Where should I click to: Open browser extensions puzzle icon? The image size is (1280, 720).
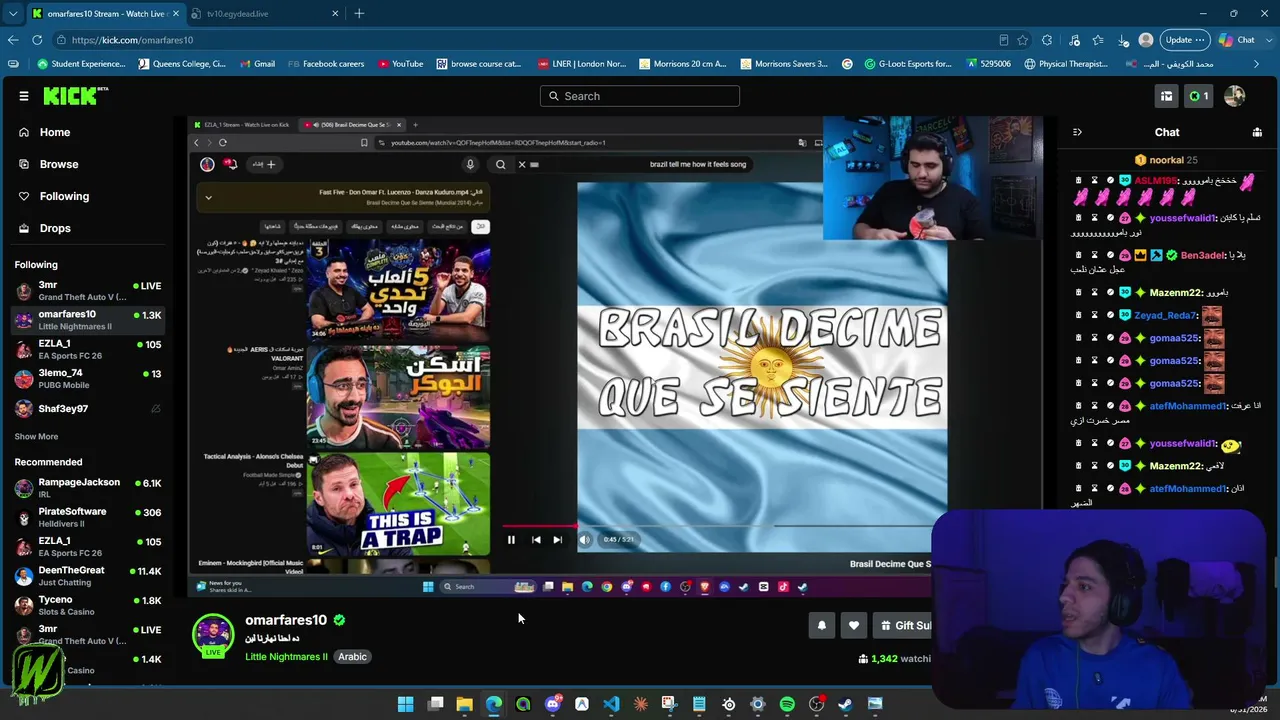[x=1047, y=40]
